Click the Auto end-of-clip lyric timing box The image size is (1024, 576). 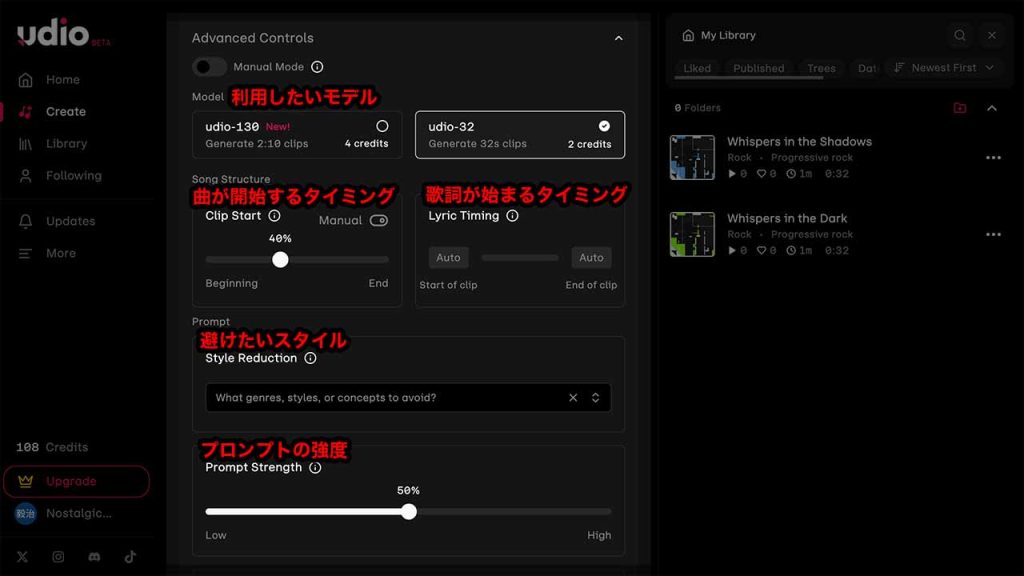click(x=591, y=257)
